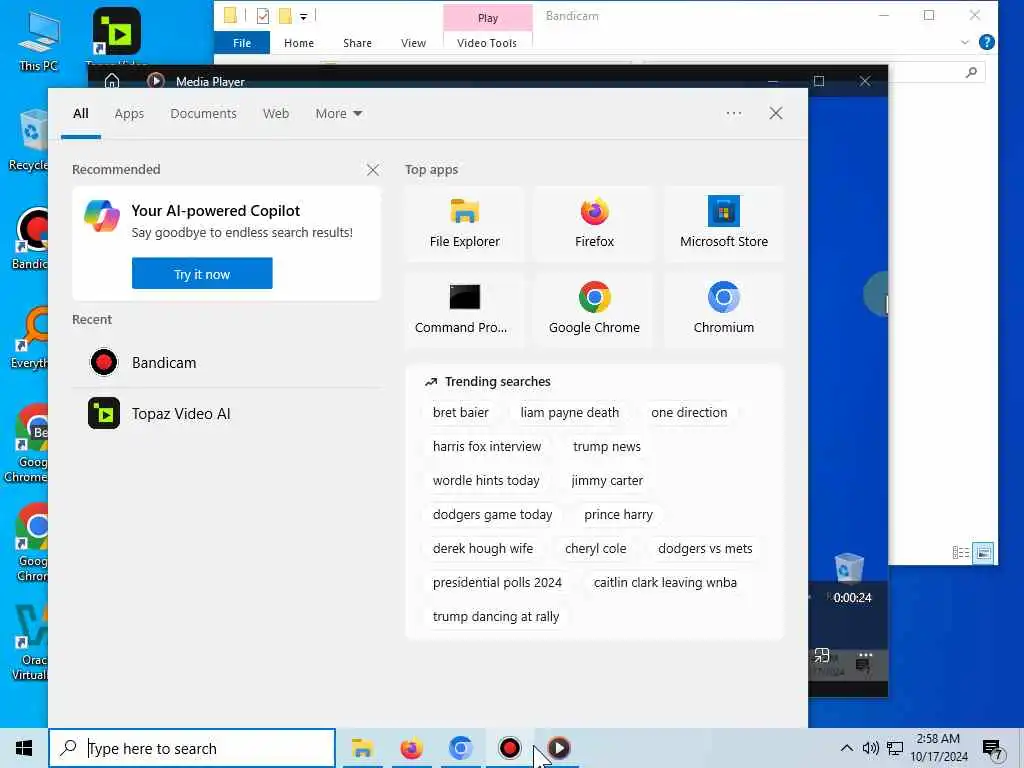Open network status in system tray
1024x768 pixels.
click(895, 748)
